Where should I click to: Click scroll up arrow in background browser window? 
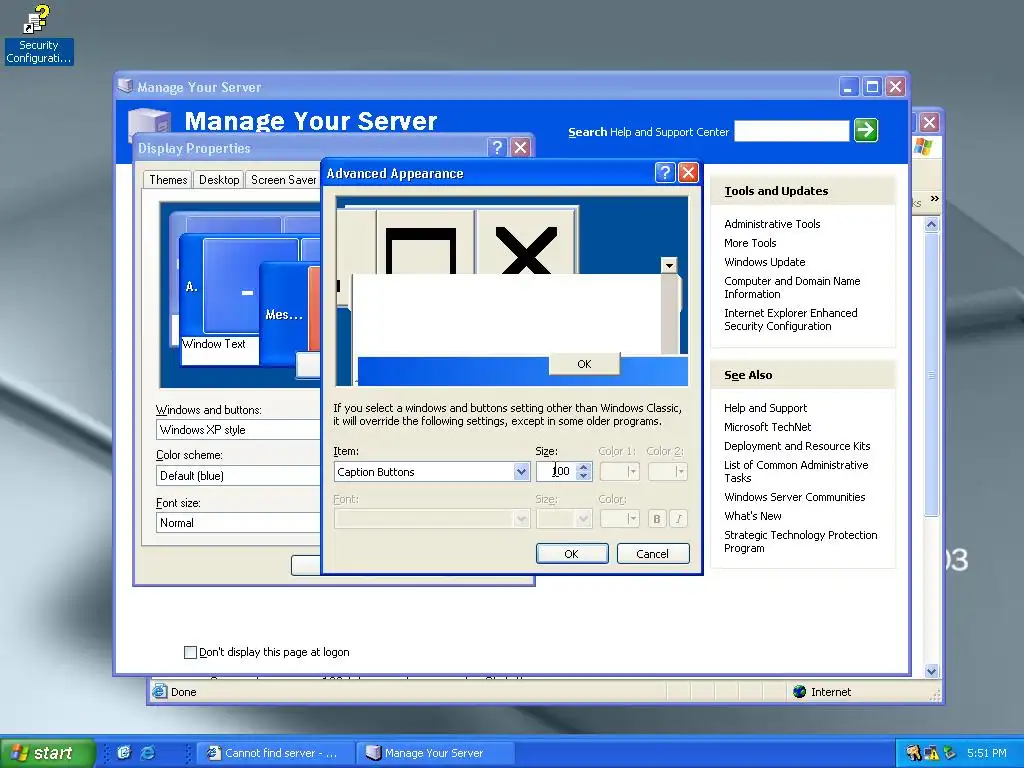(x=931, y=225)
